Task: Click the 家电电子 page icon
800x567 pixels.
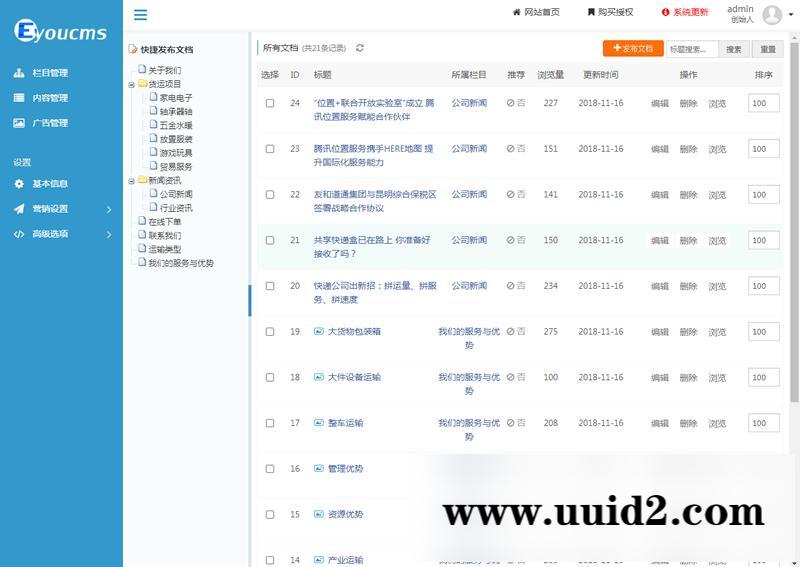Action: click(154, 97)
